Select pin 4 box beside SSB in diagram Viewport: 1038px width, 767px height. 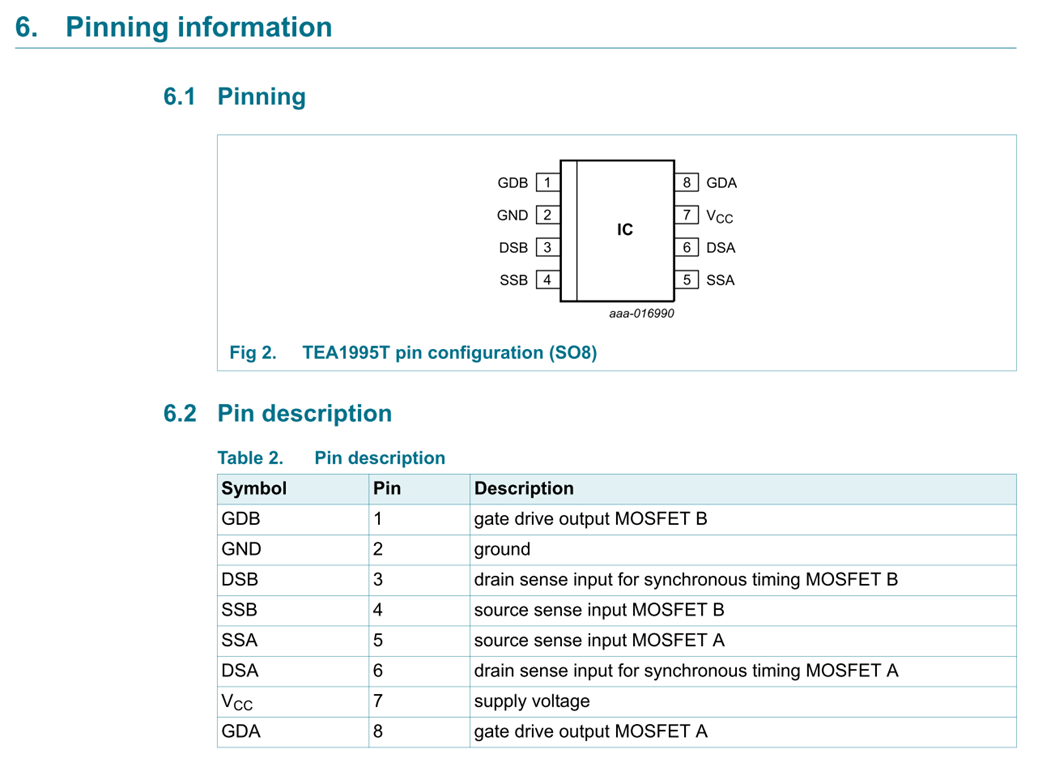tap(547, 280)
